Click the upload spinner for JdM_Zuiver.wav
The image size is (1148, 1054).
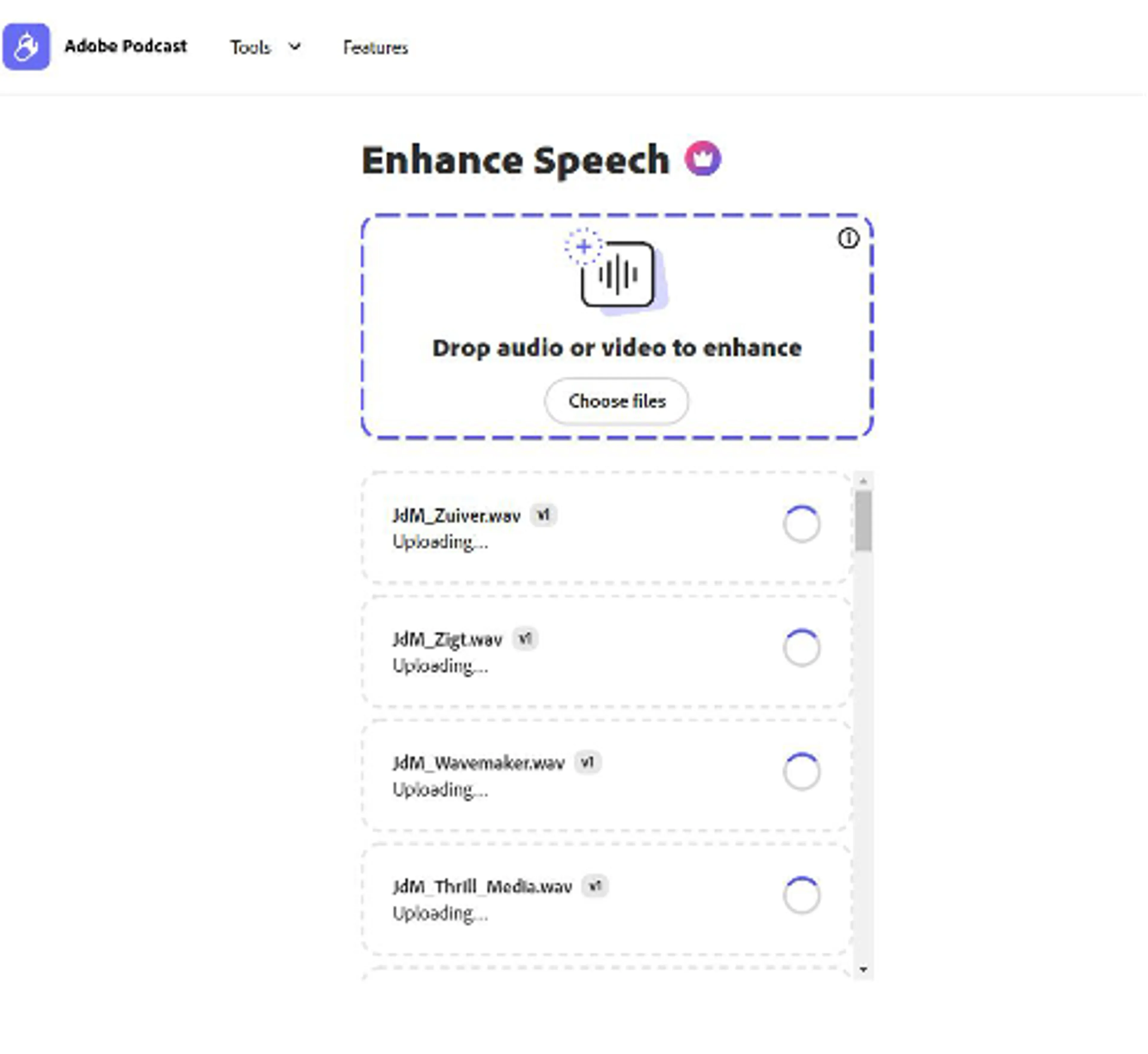(802, 524)
